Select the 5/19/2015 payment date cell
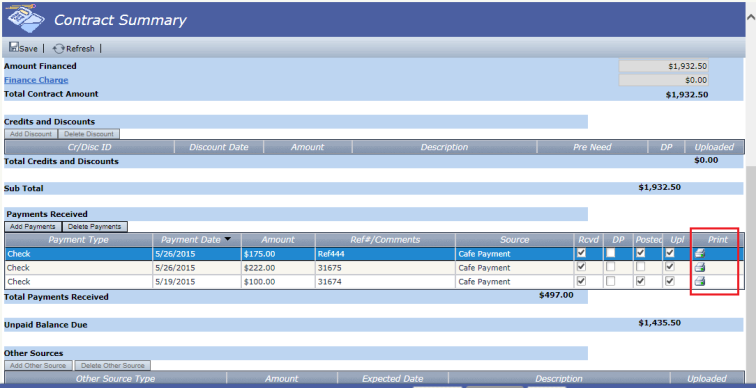 (197, 282)
